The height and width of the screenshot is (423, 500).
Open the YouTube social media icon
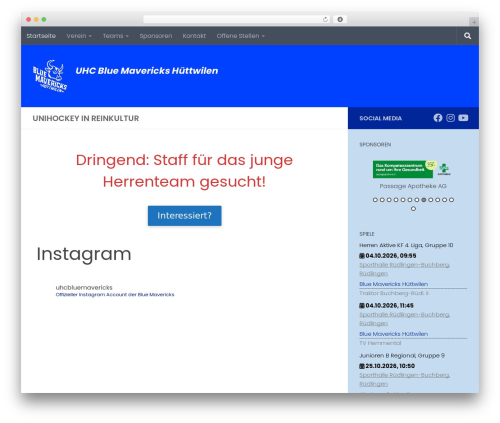pyautogui.click(x=463, y=118)
